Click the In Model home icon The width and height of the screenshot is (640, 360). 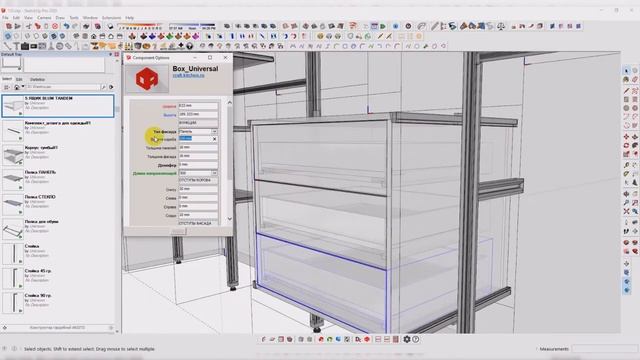[16, 87]
